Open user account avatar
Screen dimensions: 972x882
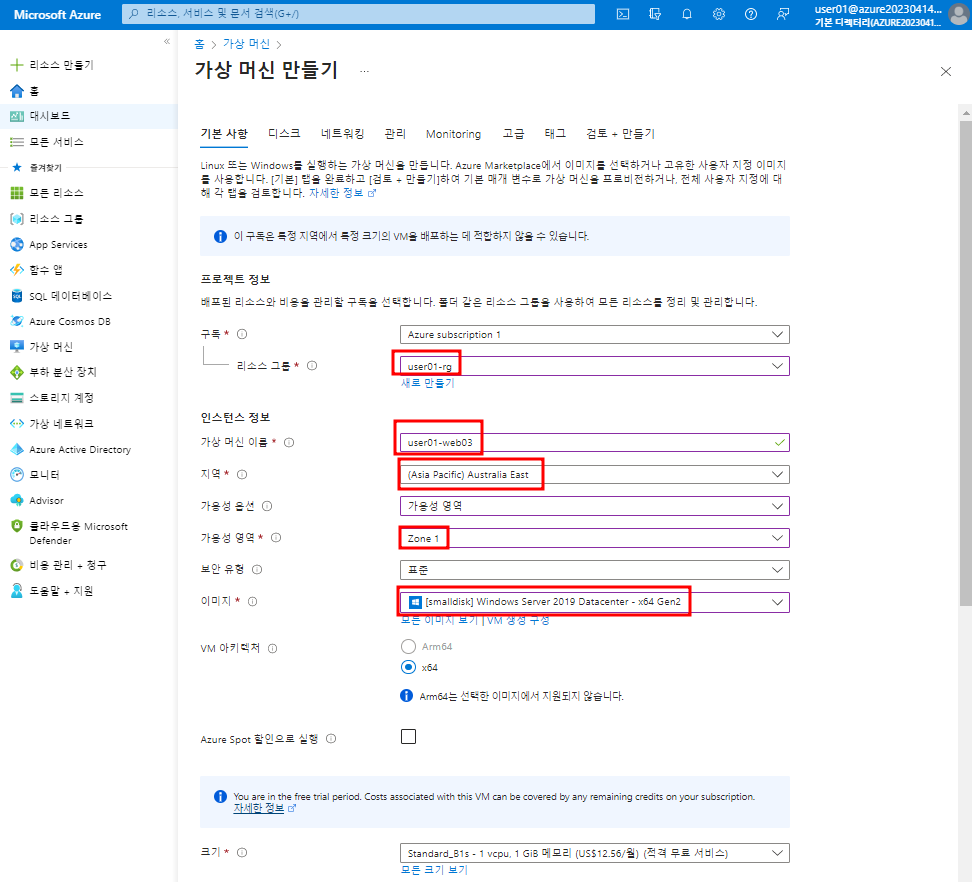(959, 14)
